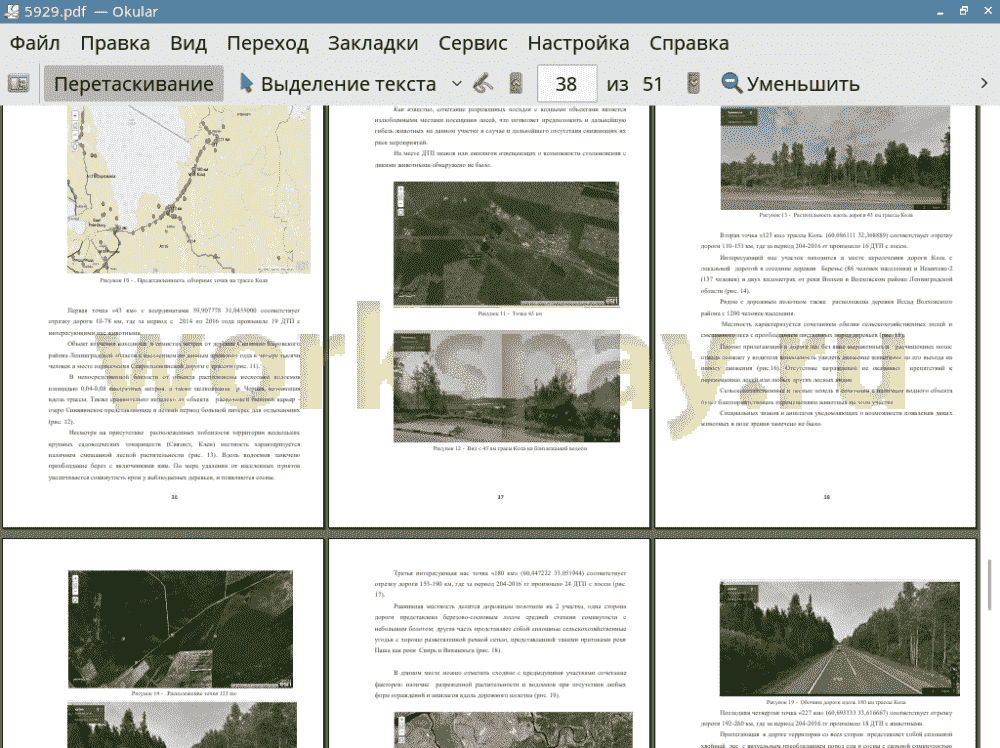Click the 'Рисунок 11 - Точка 43 км' caption
Image resolution: width=1000 pixels, height=748 pixels.
point(510,314)
